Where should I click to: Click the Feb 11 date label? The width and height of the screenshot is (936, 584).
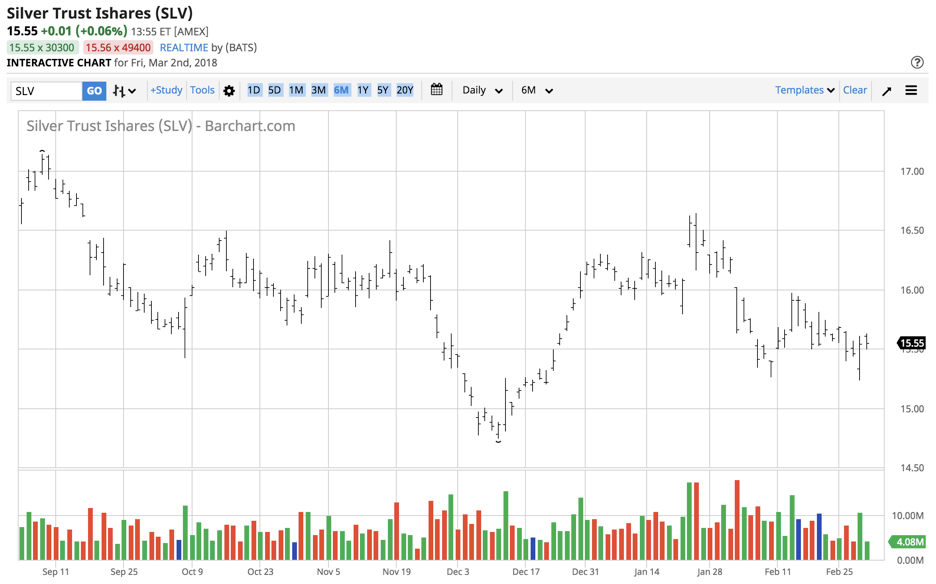coord(777,571)
